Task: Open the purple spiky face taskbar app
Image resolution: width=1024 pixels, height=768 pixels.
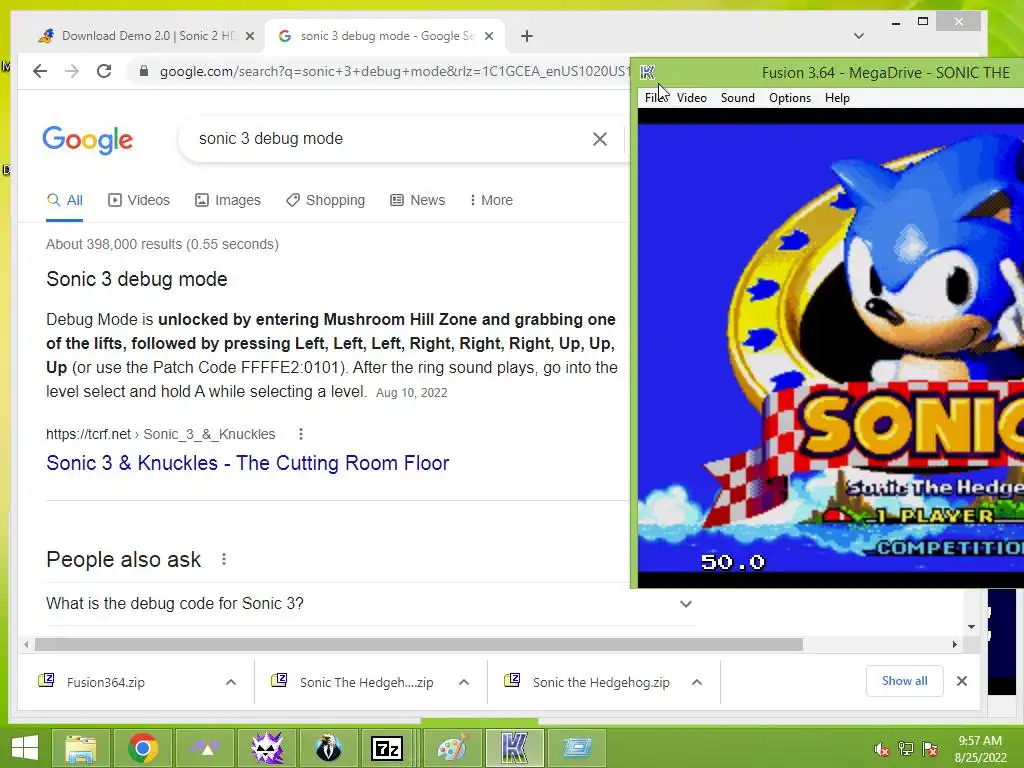Action: pyautogui.click(x=267, y=748)
